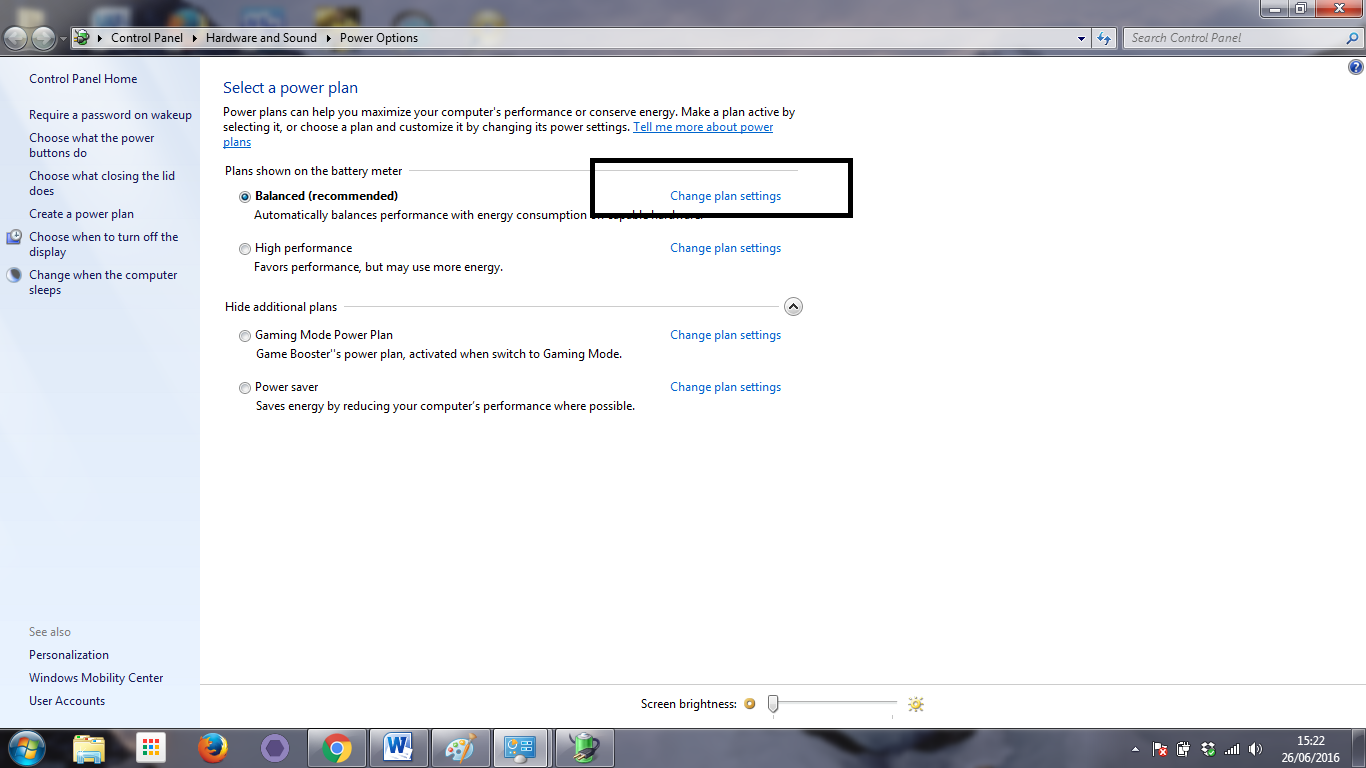Open Control Panel Home
Image resolution: width=1366 pixels, height=768 pixels.
pos(83,79)
